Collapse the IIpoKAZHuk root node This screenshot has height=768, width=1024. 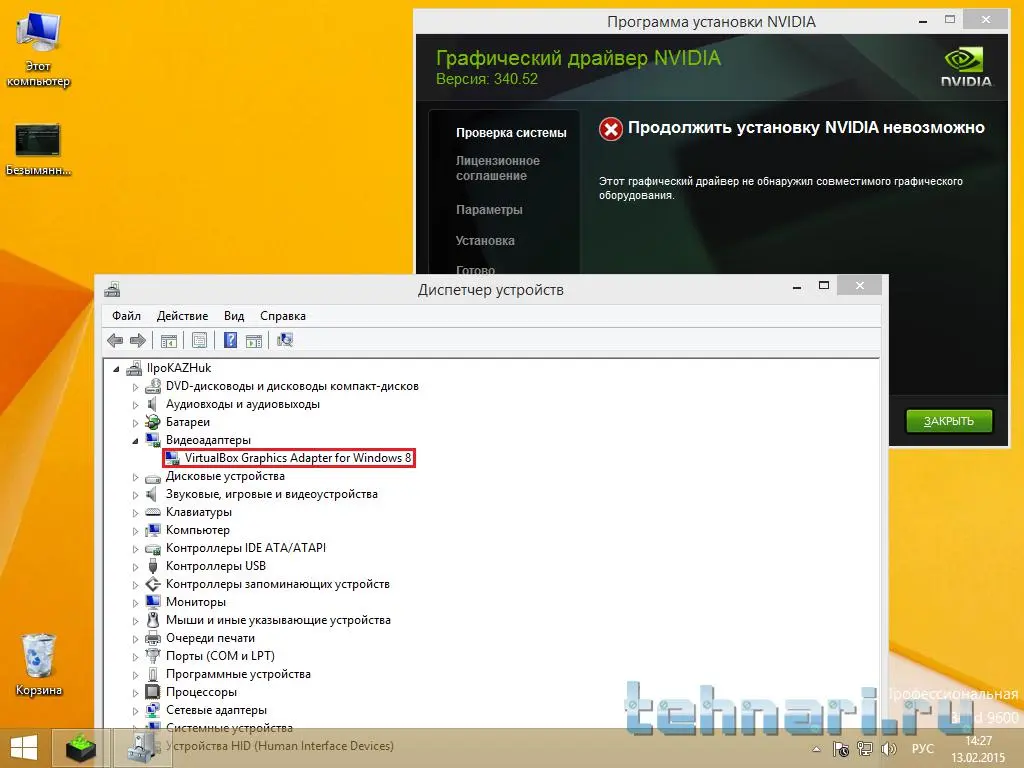(x=117, y=369)
